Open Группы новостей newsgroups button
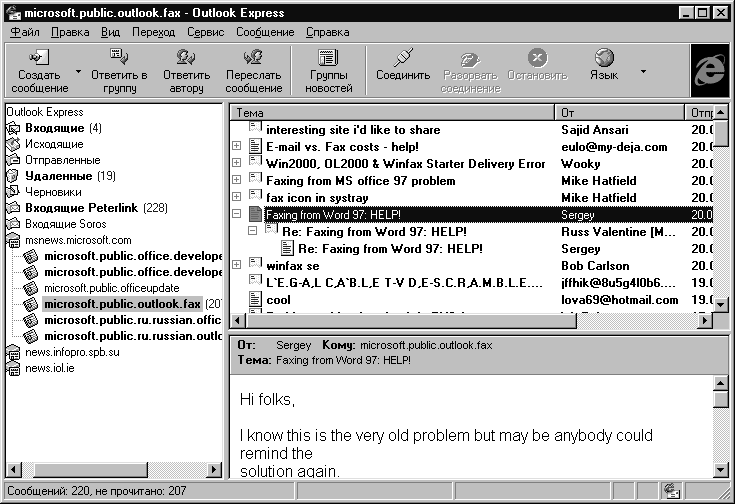This screenshot has height=504, width=735. 329,71
